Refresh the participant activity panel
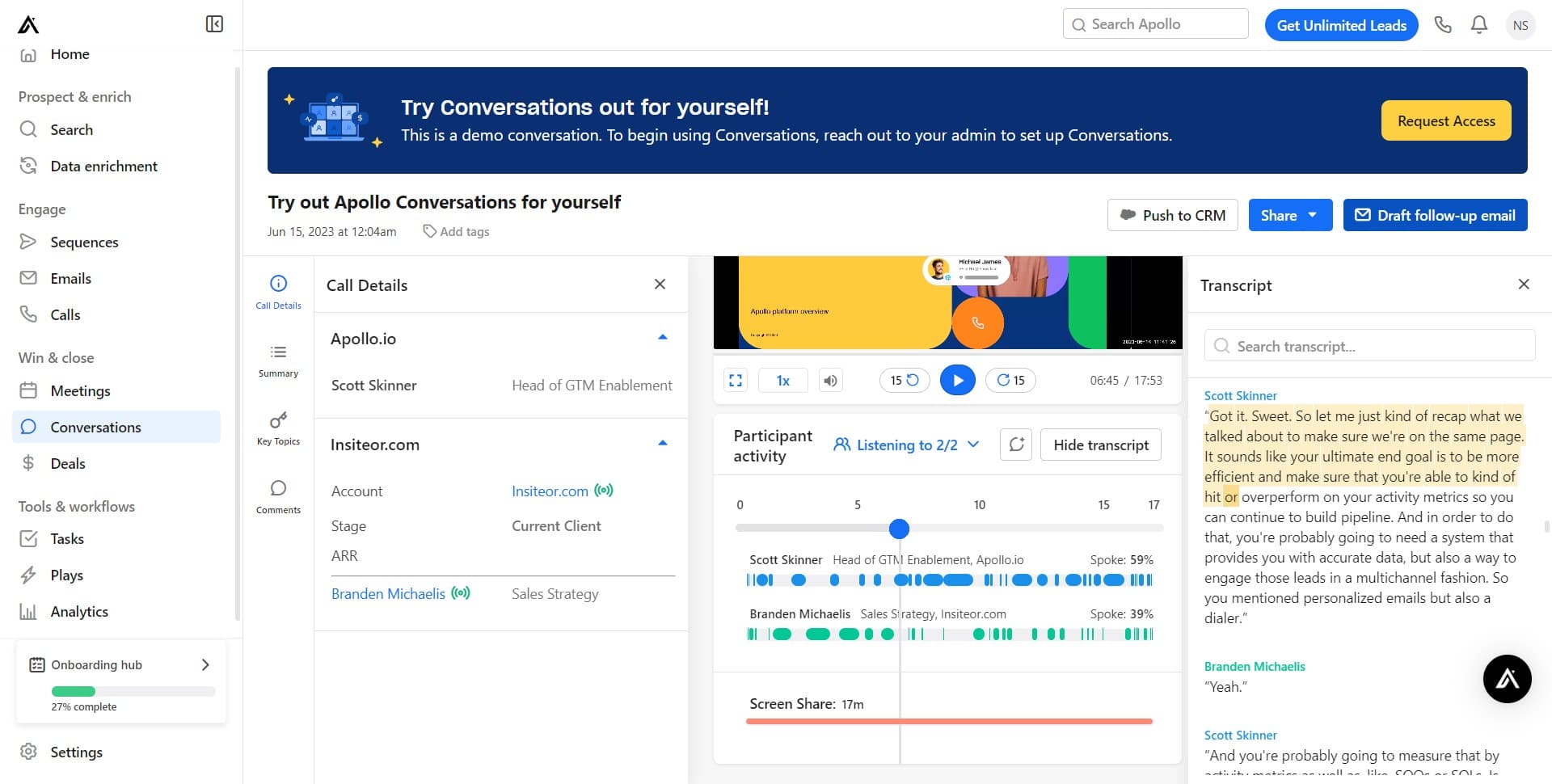Image resolution: width=1552 pixels, height=784 pixels. [1015, 445]
